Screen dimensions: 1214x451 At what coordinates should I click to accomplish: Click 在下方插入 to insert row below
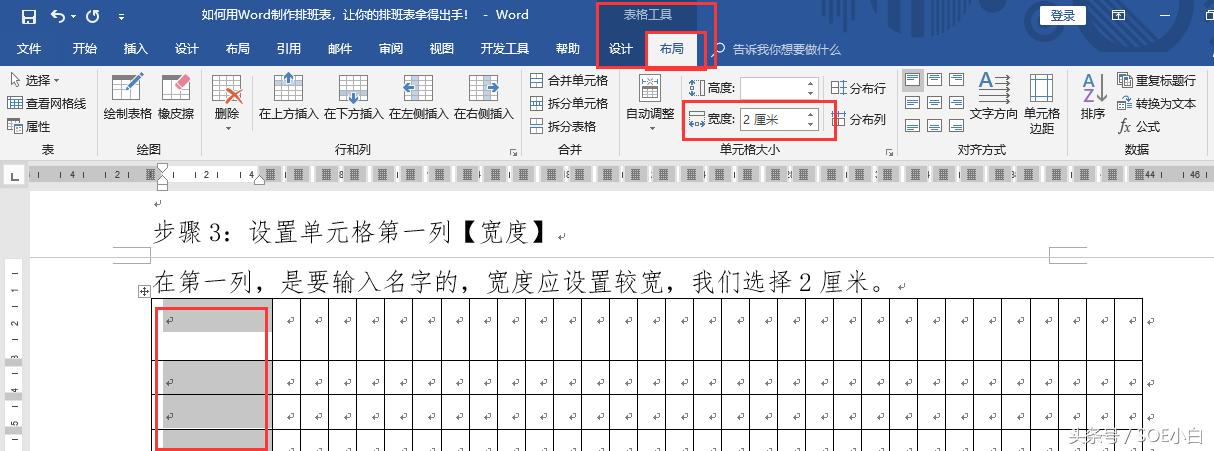click(x=353, y=97)
